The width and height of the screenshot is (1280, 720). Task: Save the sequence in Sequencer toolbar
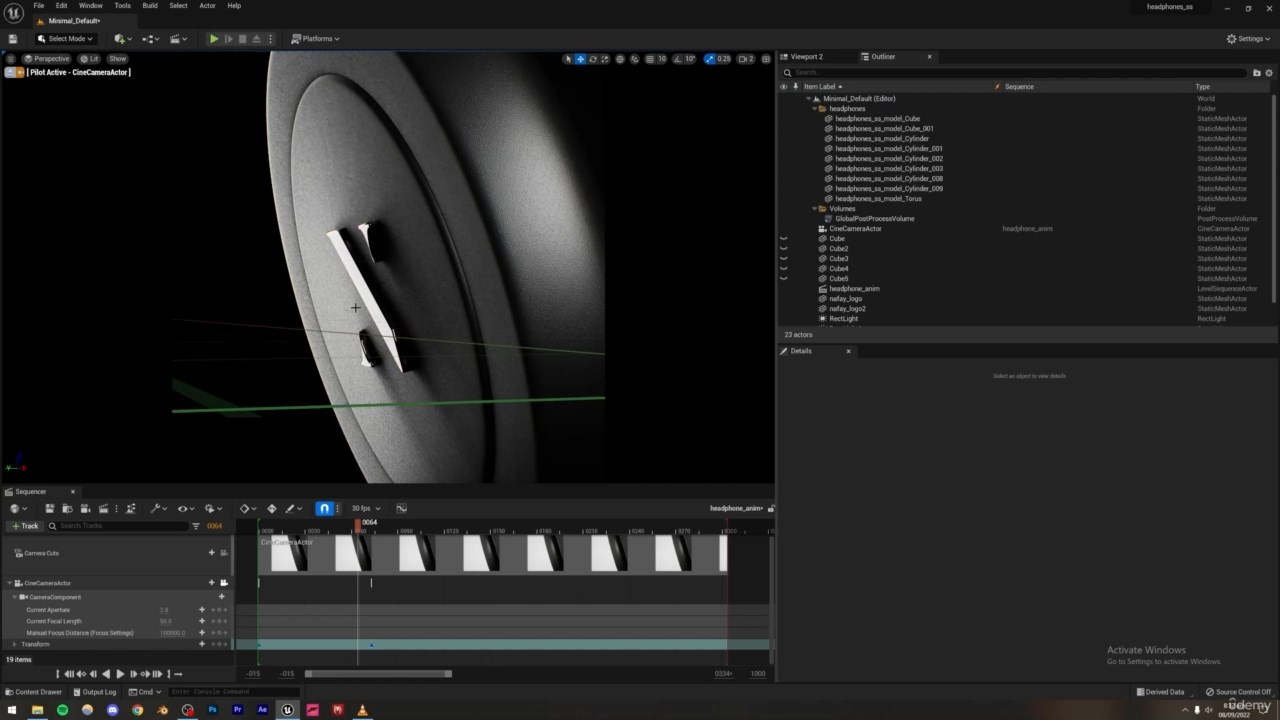click(49, 509)
